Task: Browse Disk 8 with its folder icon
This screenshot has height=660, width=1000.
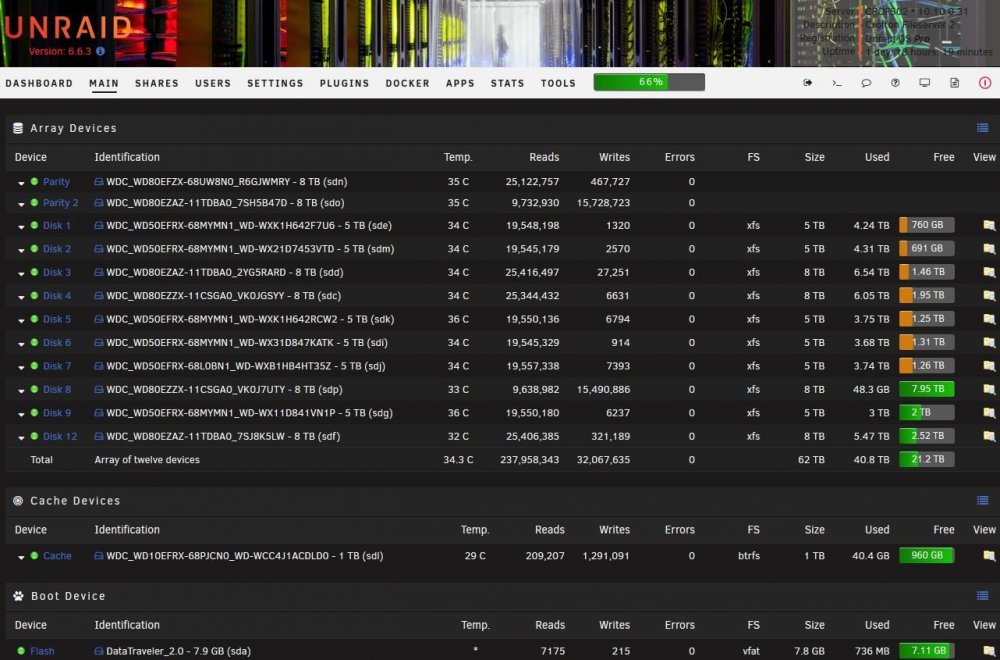Action: (x=989, y=389)
